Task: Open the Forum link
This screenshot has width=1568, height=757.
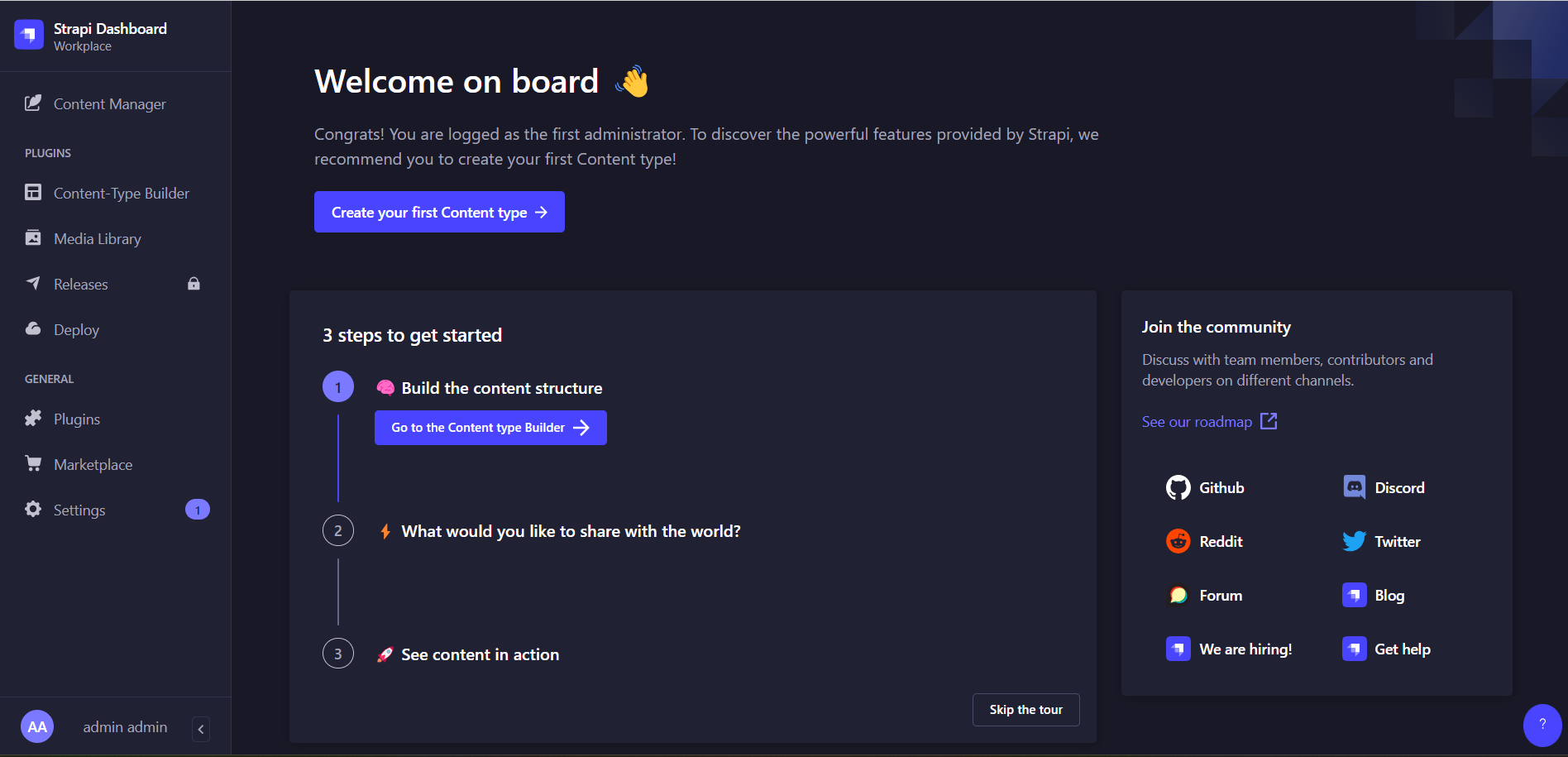Action: point(1205,596)
